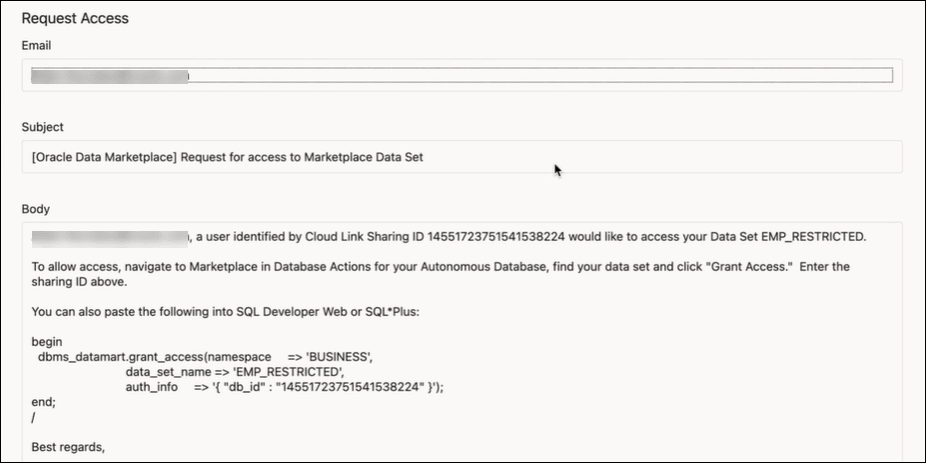Click the Email input field
This screenshot has width=926, height=463.
tap(540, 75)
